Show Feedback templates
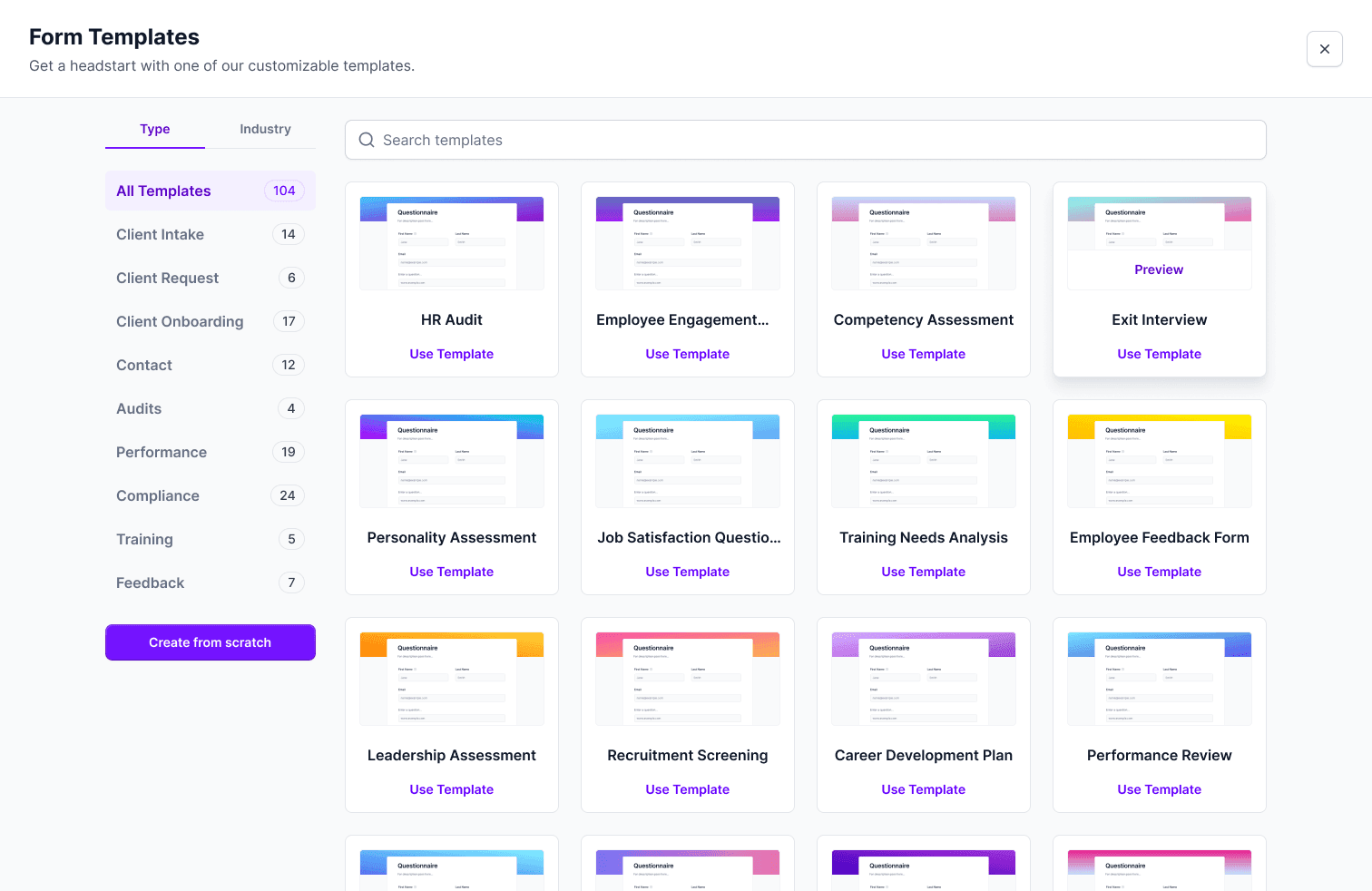Image resolution: width=1372 pixels, height=891 pixels. pyautogui.click(x=211, y=583)
